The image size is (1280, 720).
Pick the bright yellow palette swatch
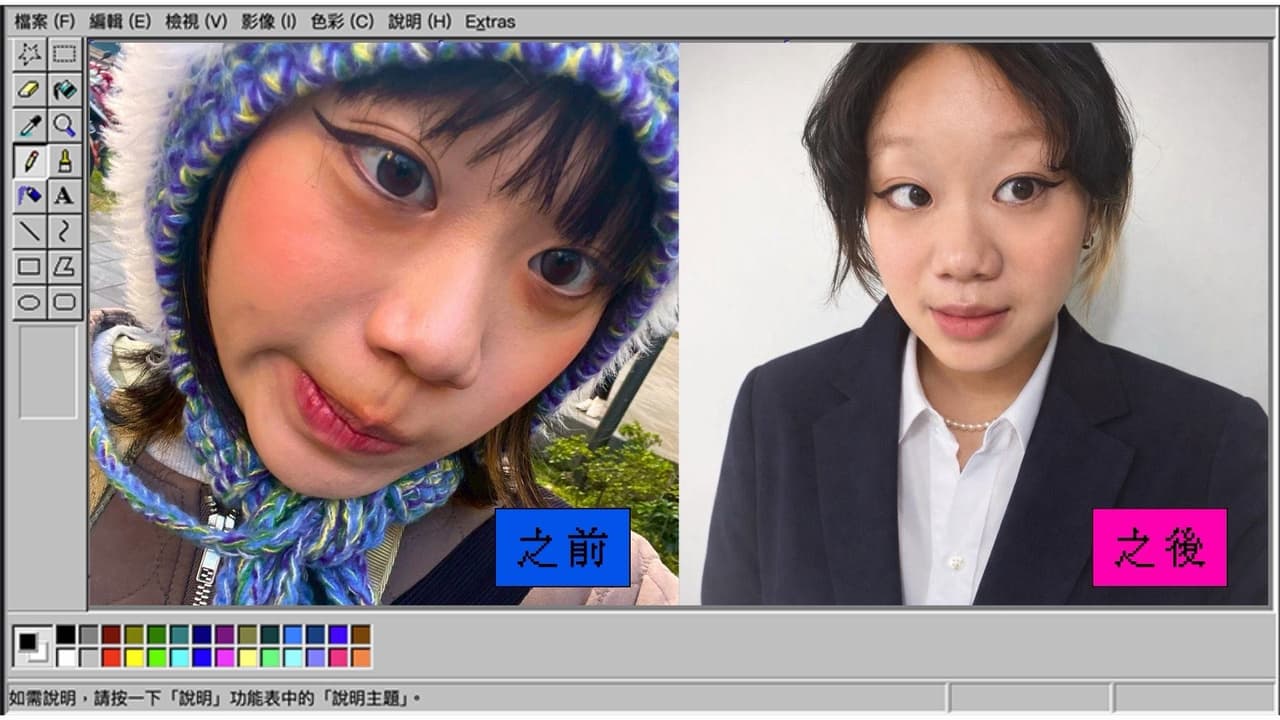click(134, 658)
